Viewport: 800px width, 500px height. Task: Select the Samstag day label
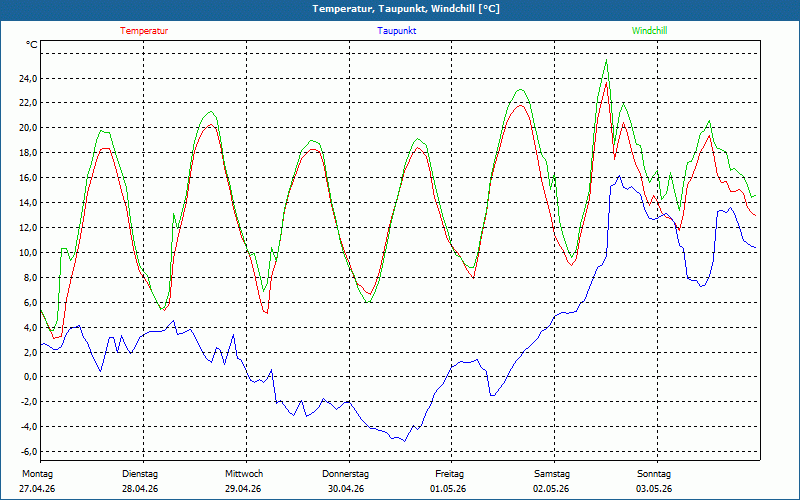coord(552,474)
